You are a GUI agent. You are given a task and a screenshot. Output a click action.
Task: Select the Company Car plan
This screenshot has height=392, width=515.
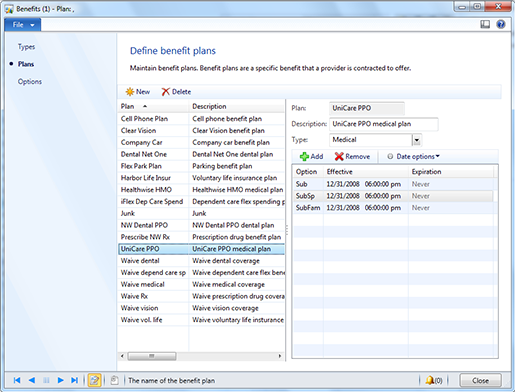click(x=201, y=142)
